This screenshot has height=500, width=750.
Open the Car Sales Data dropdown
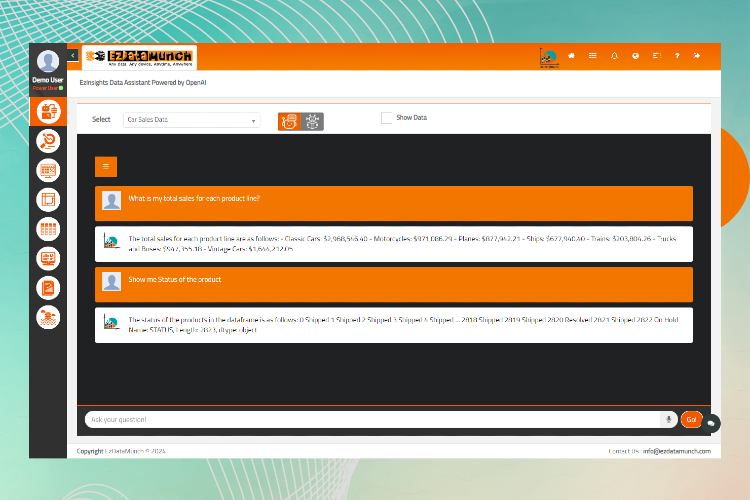click(192, 120)
